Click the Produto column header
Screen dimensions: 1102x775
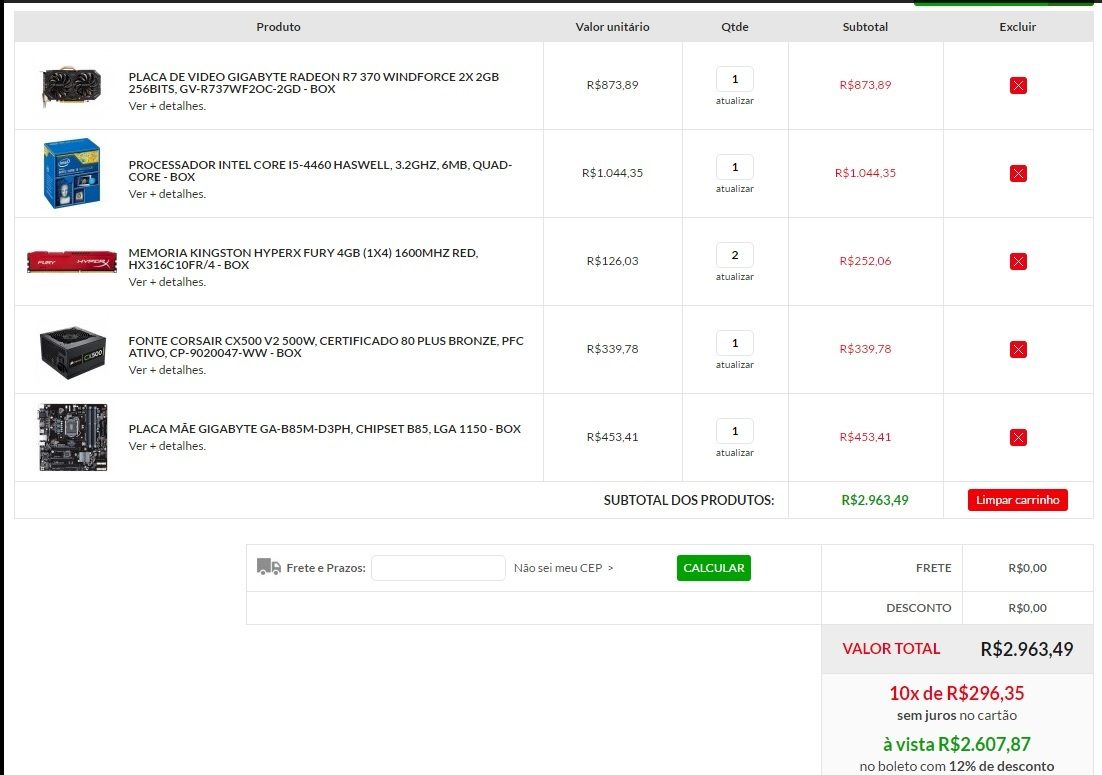278,27
